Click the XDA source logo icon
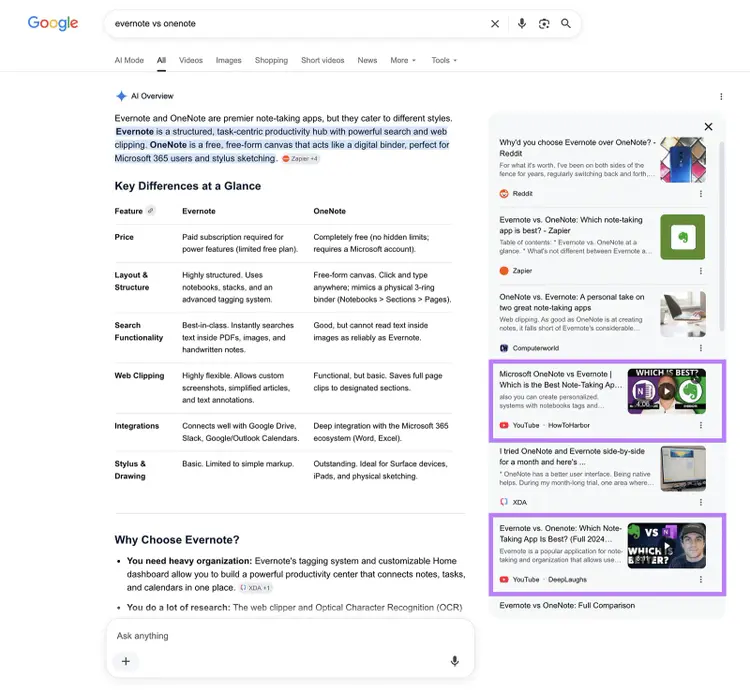 (x=504, y=502)
